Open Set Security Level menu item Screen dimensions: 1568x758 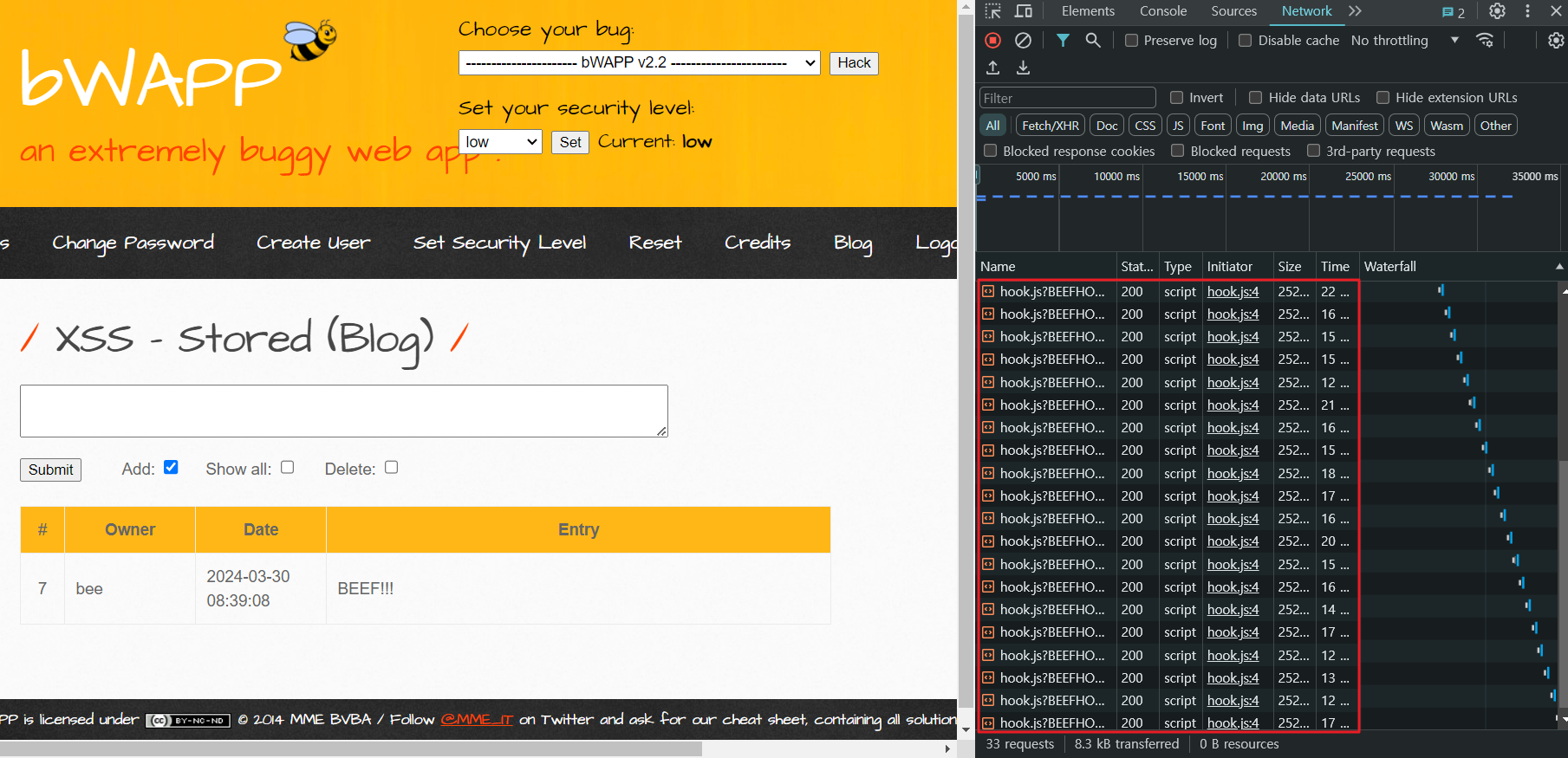click(x=499, y=243)
